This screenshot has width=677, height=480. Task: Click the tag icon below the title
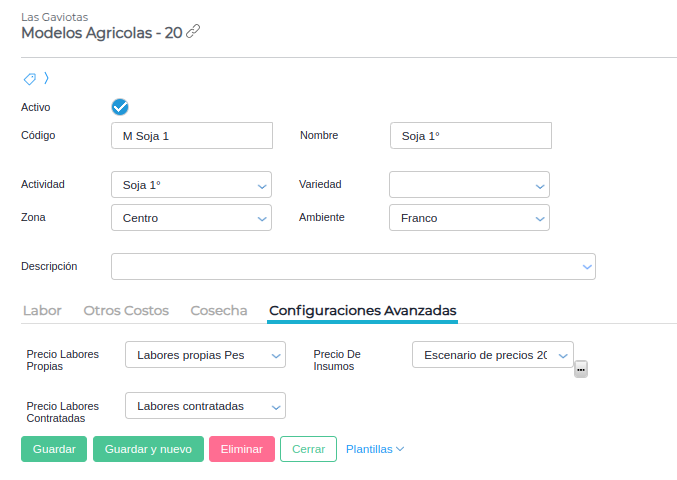(x=30, y=79)
